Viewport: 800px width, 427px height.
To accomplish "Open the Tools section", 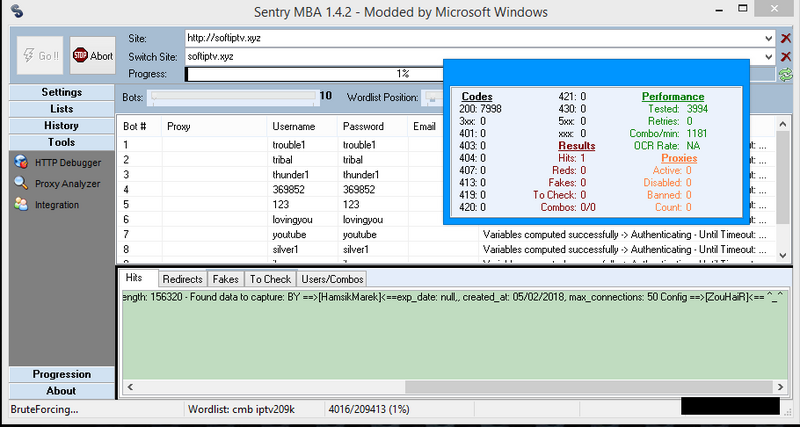I will point(62,142).
